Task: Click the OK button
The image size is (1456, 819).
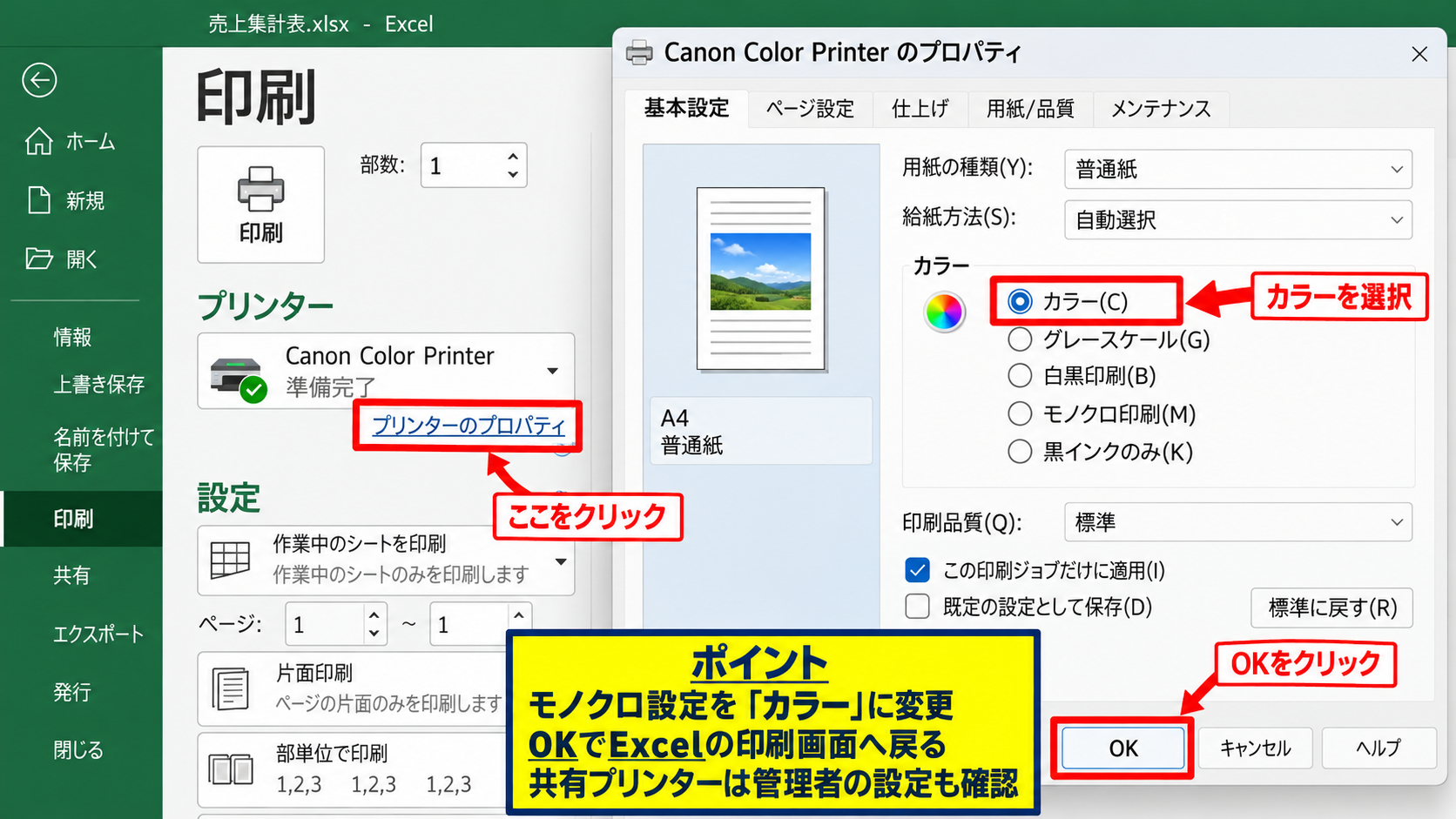Action: (1123, 749)
